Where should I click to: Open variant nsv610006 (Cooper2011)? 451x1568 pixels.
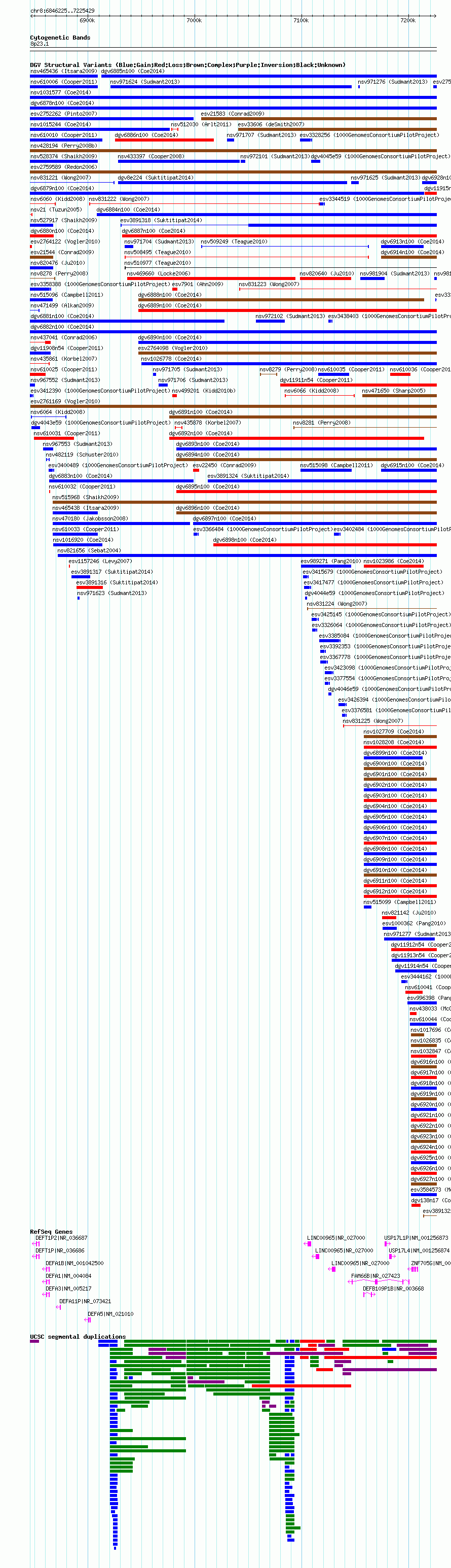64,82
